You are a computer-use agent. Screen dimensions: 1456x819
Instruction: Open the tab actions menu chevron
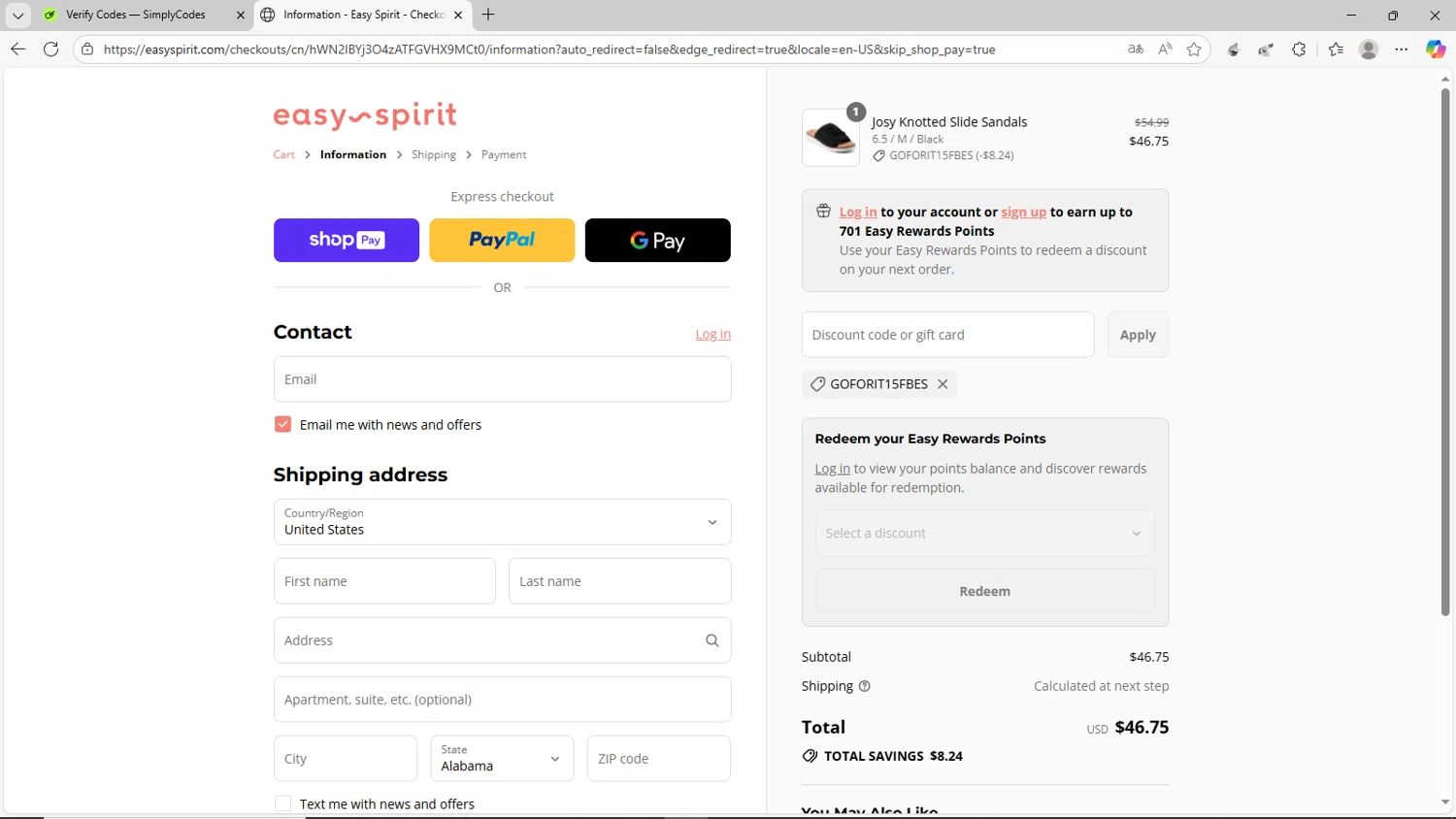17,15
